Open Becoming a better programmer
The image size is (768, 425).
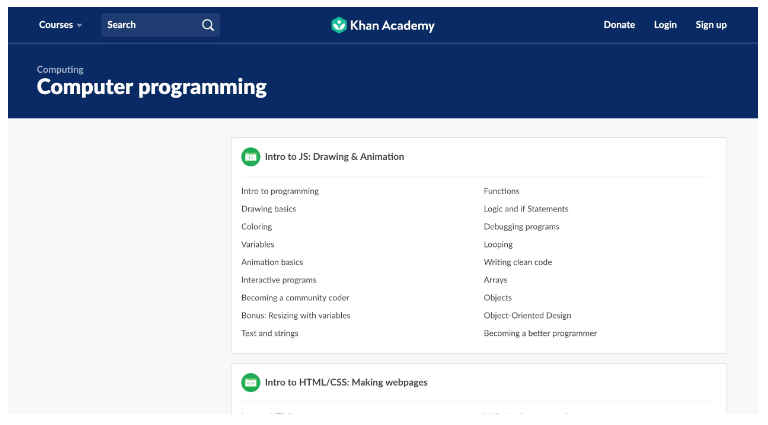pos(540,333)
